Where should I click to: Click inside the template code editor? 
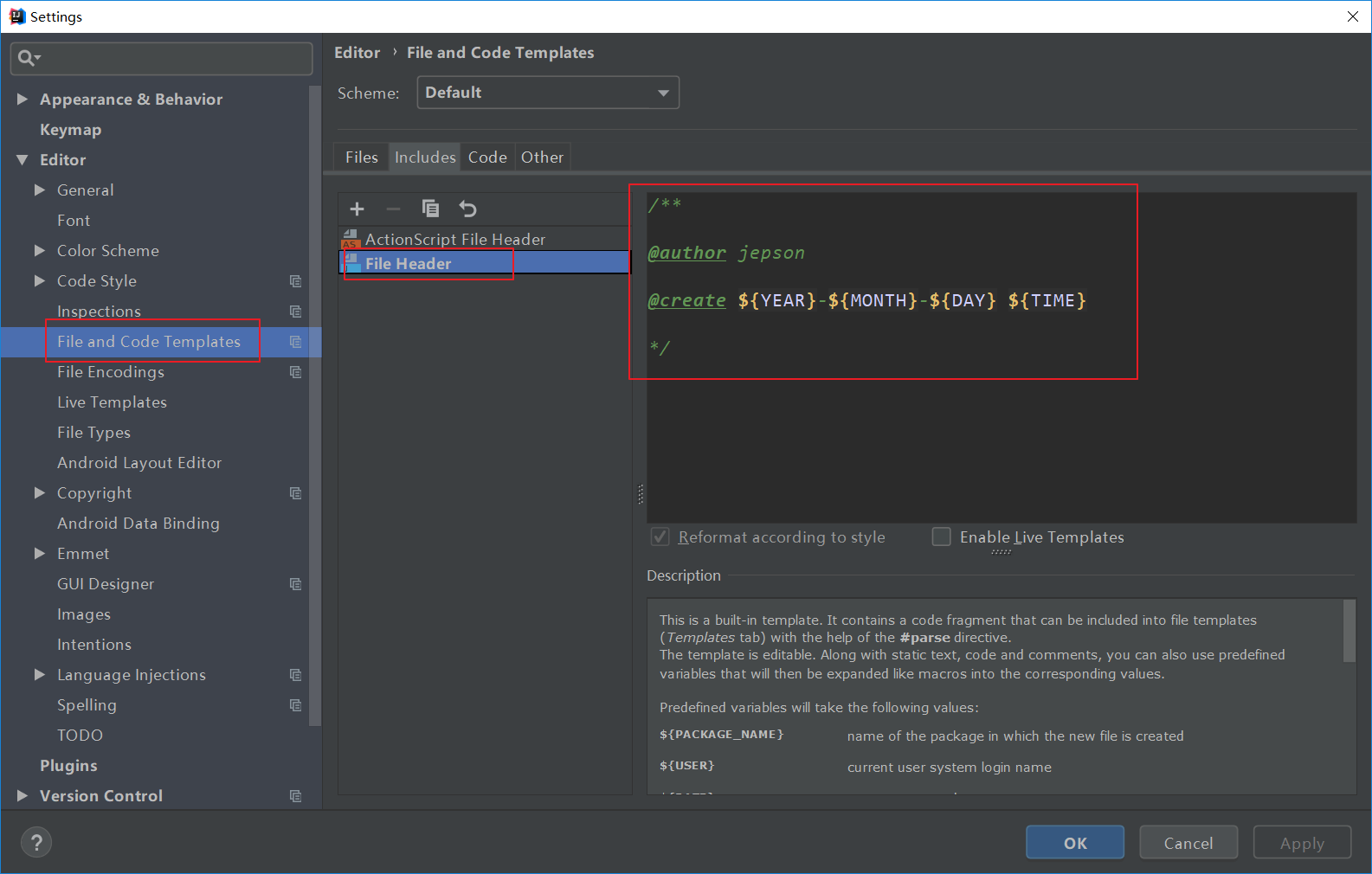pos(1002,357)
